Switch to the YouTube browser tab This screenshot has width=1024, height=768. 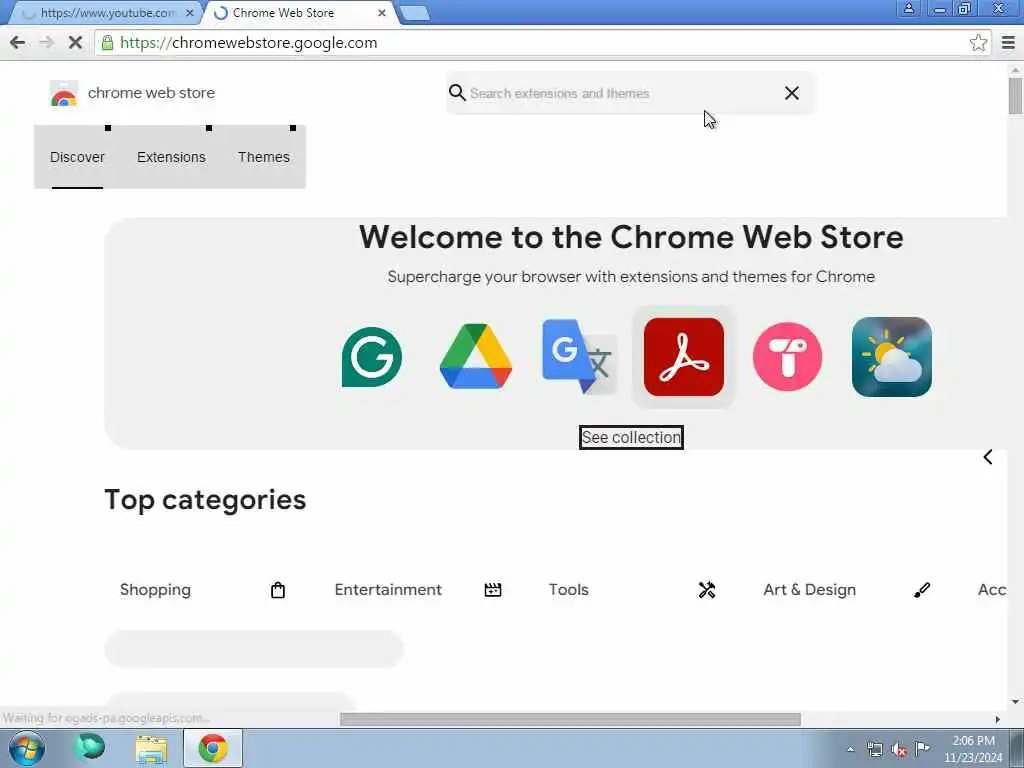pyautogui.click(x=108, y=12)
